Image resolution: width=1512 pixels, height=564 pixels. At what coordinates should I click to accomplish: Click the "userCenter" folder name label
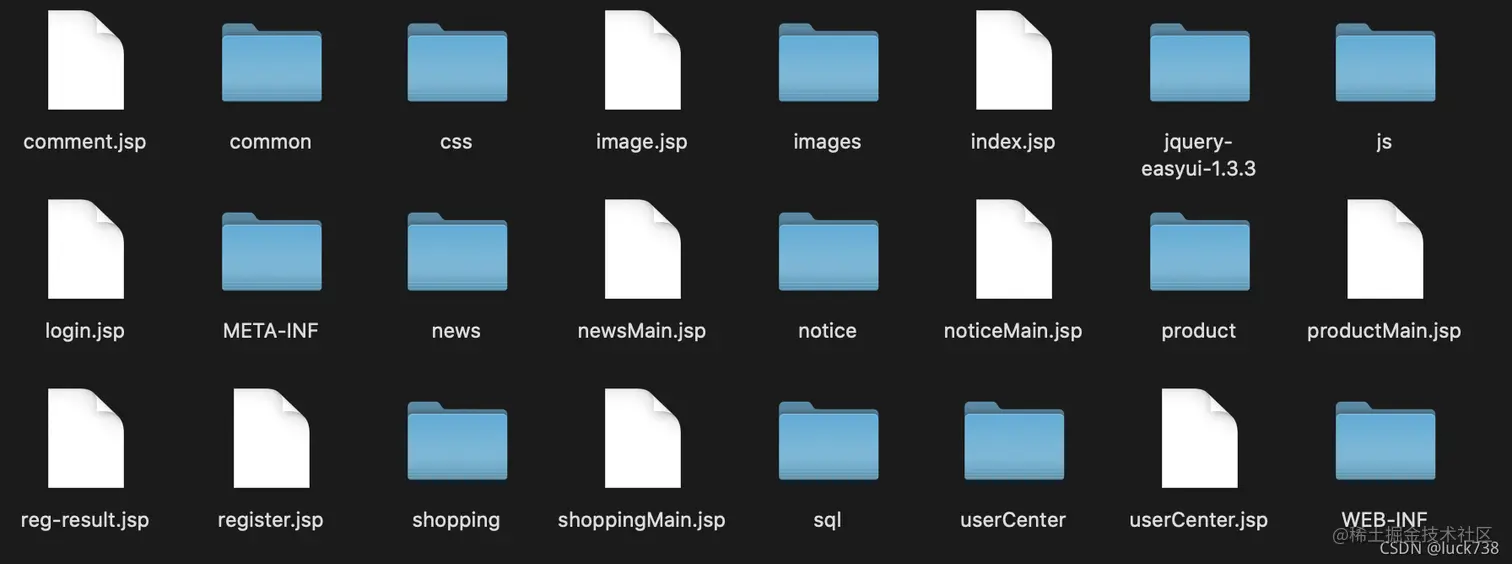pos(1013,520)
